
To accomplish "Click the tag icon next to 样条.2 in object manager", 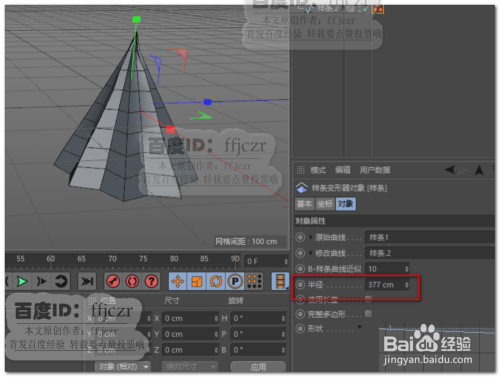I will pyautogui.click(x=378, y=9).
